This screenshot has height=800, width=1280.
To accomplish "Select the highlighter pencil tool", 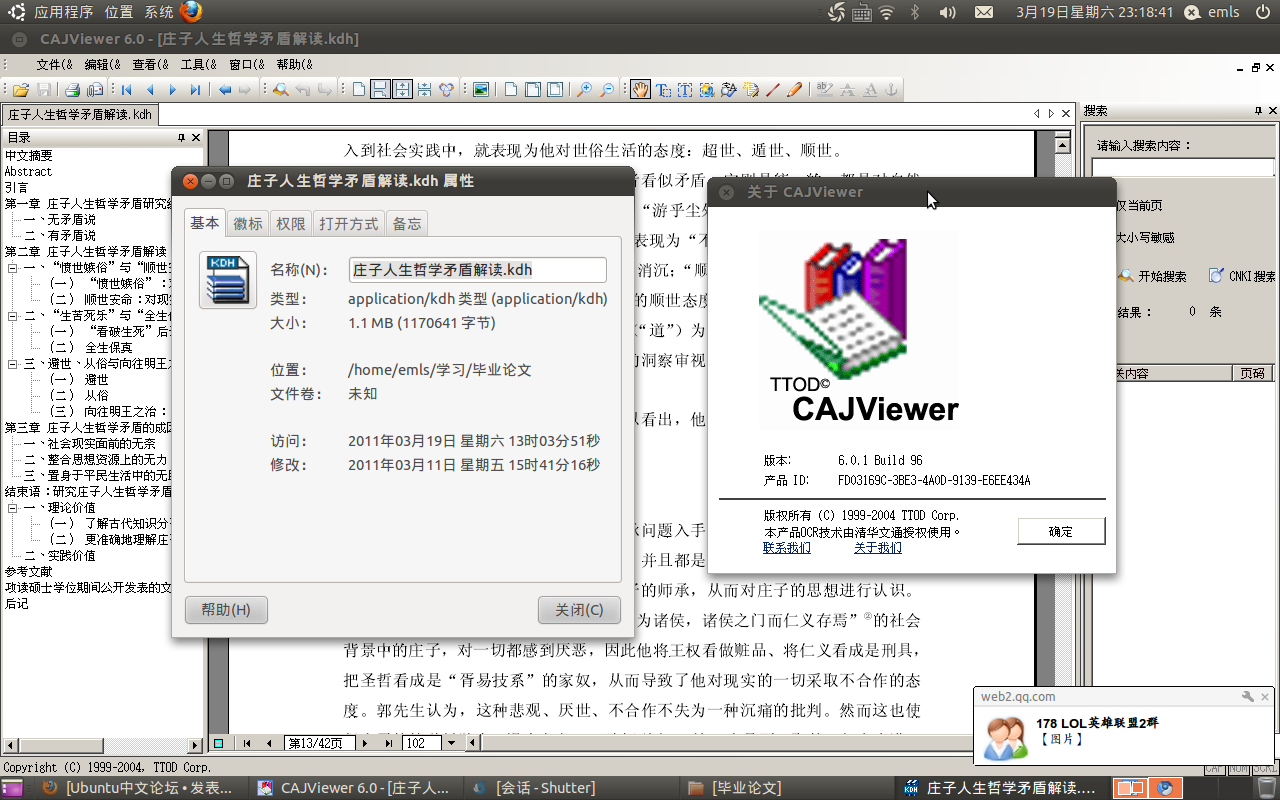I will [x=795, y=89].
